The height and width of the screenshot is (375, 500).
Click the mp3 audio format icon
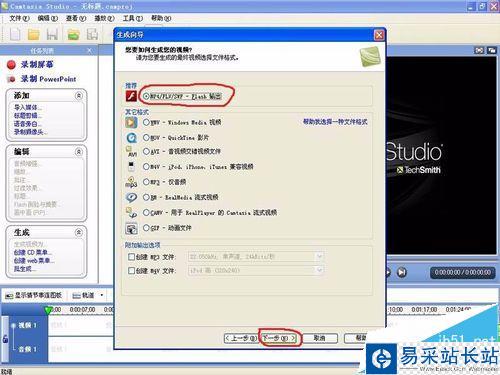(131, 182)
